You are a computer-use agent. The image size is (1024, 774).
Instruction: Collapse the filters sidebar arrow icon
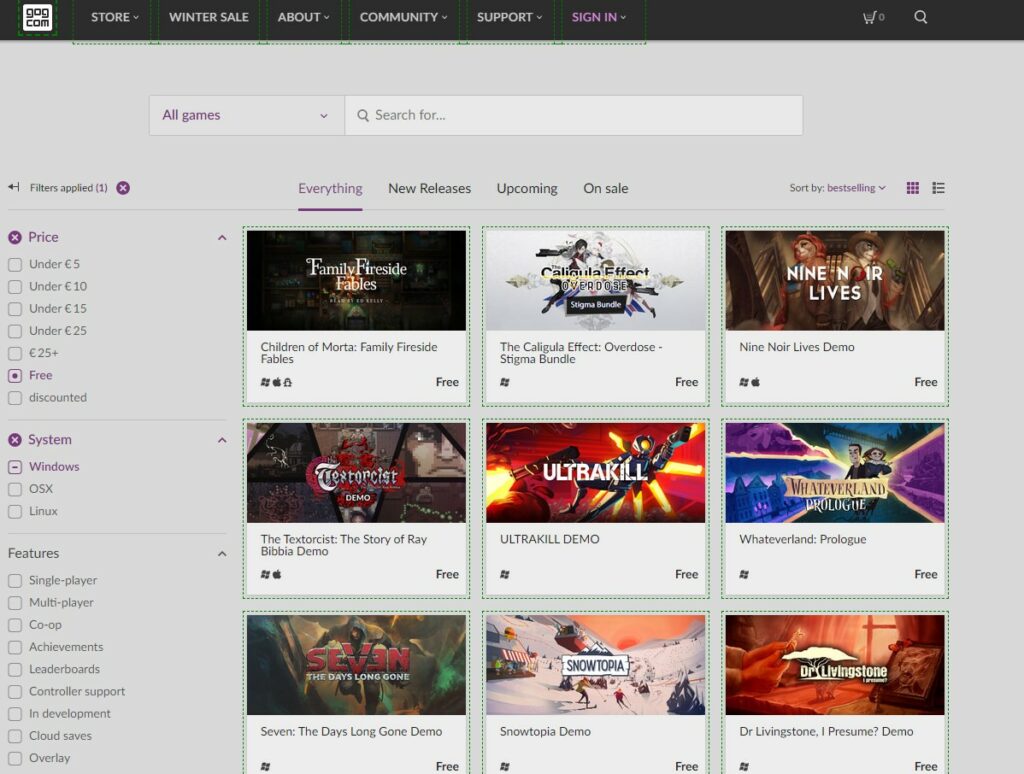pyautogui.click(x=14, y=187)
